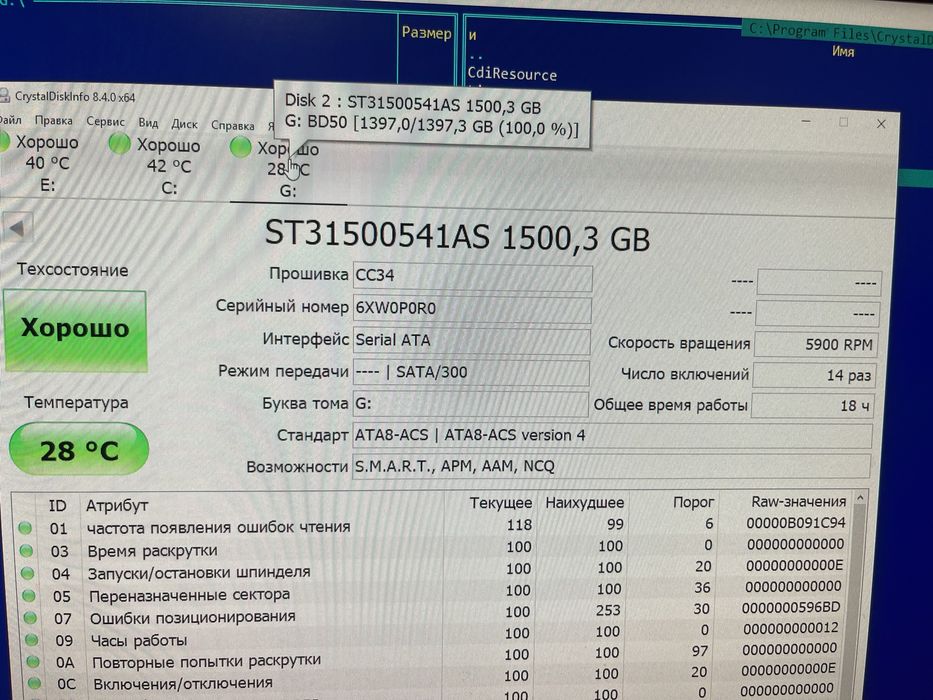The width and height of the screenshot is (933, 700).
Task: Select row частота появления ошибок чтения
Action: tap(434, 526)
